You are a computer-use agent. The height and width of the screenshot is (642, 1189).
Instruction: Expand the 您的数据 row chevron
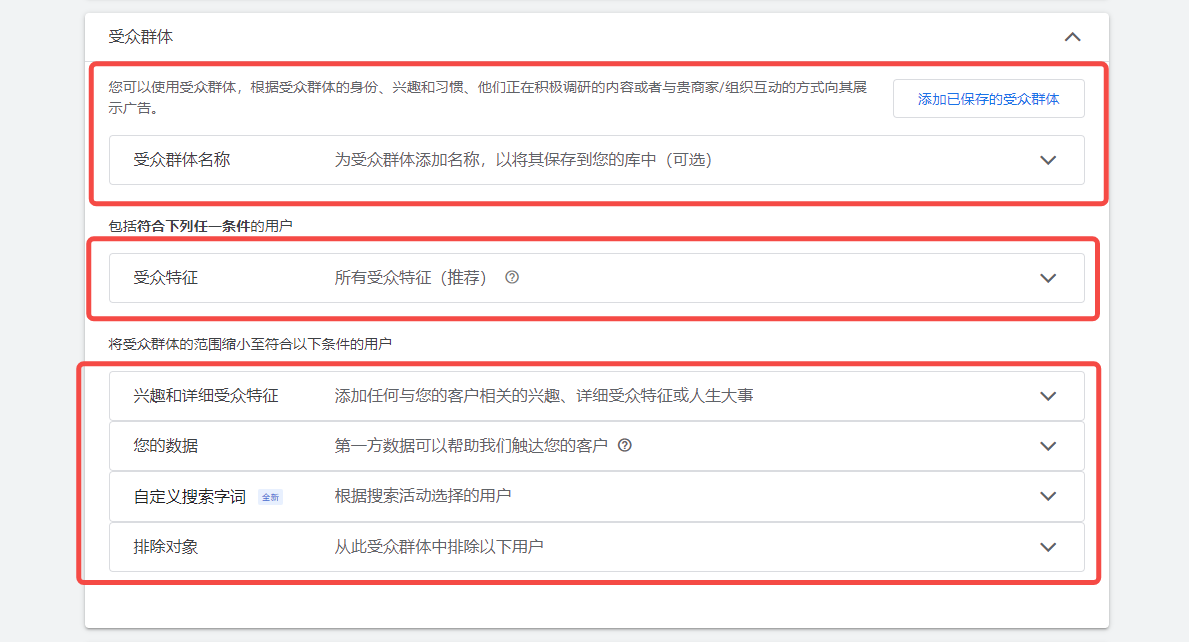click(x=1048, y=446)
